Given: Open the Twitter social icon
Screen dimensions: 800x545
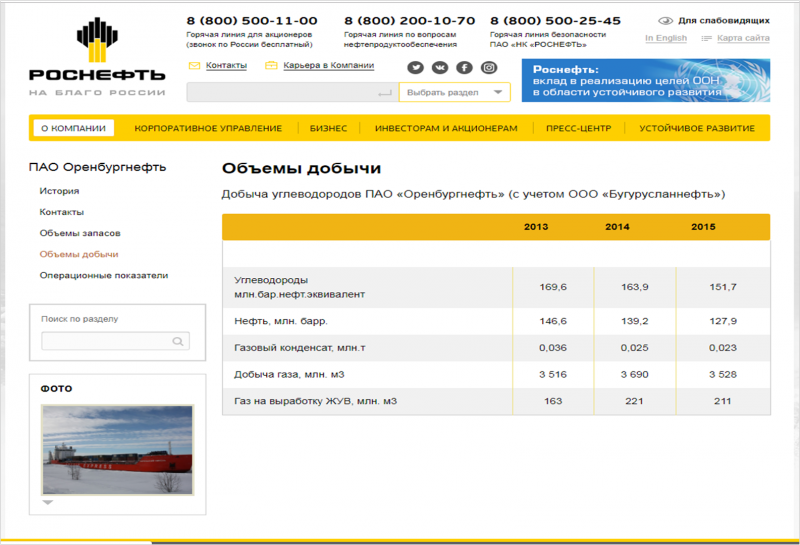Looking at the screenshot, I should pos(415,67).
